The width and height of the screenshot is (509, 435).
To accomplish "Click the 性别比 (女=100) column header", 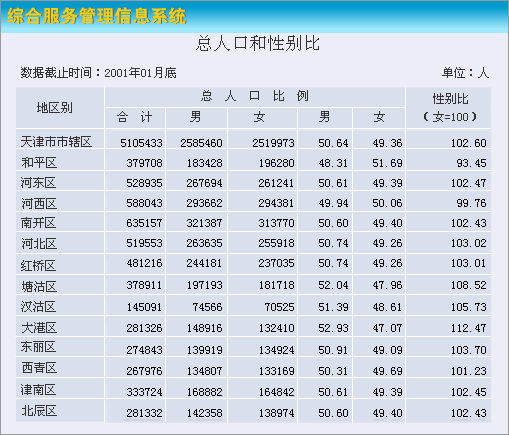I will pyautogui.click(x=450, y=108).
